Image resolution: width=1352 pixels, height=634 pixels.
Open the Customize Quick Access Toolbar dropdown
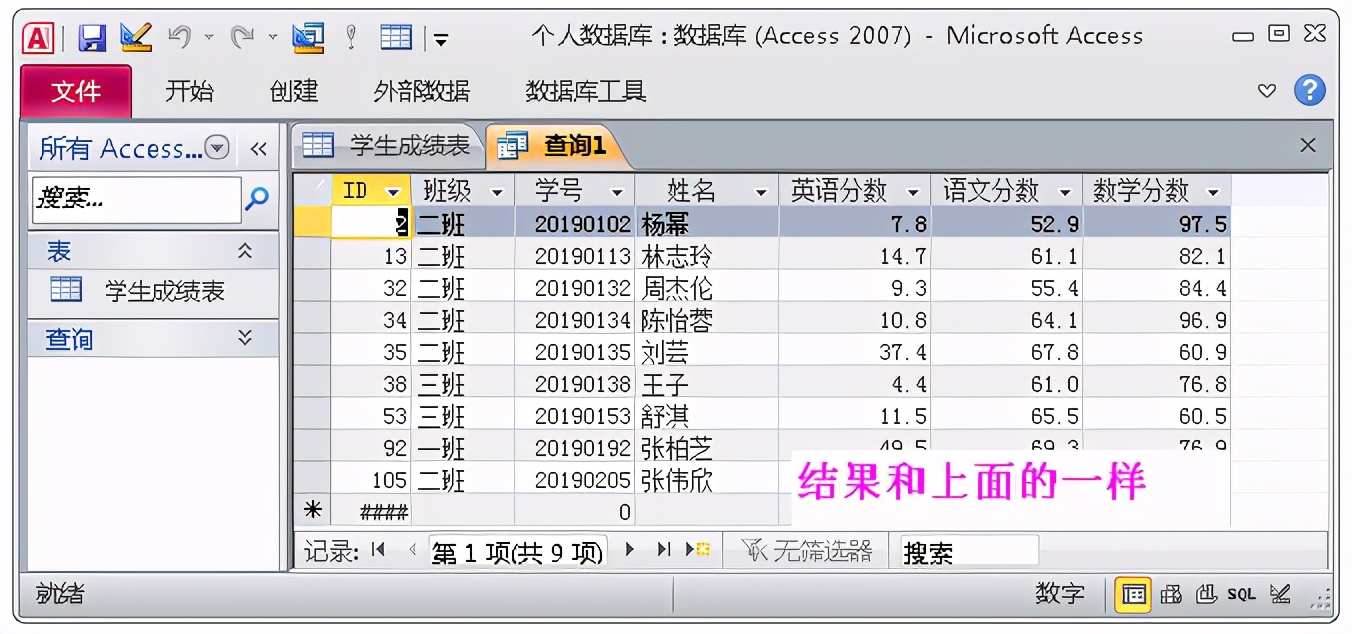[x=440, y=37]
